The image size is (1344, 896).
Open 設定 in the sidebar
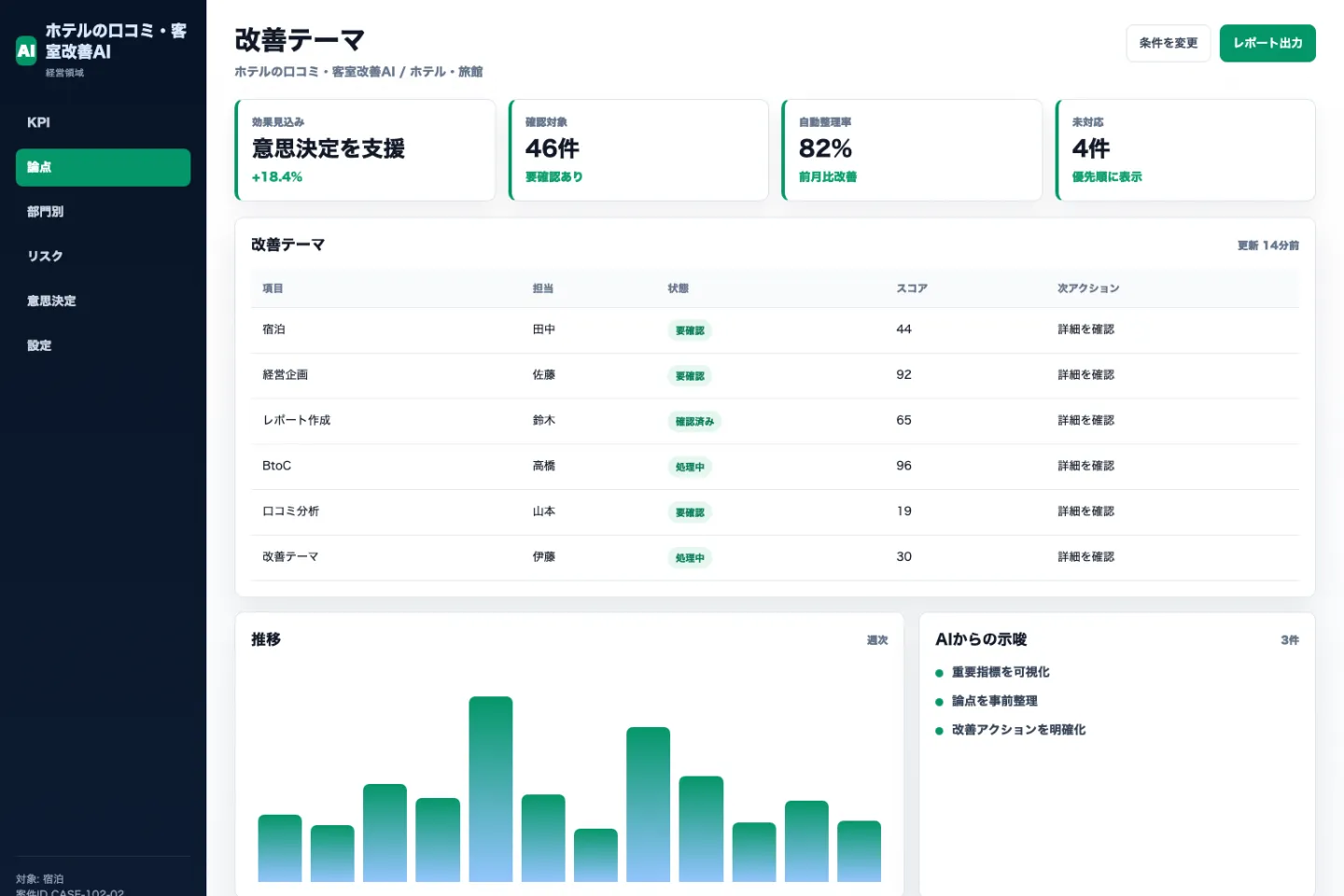pos(103,345)
